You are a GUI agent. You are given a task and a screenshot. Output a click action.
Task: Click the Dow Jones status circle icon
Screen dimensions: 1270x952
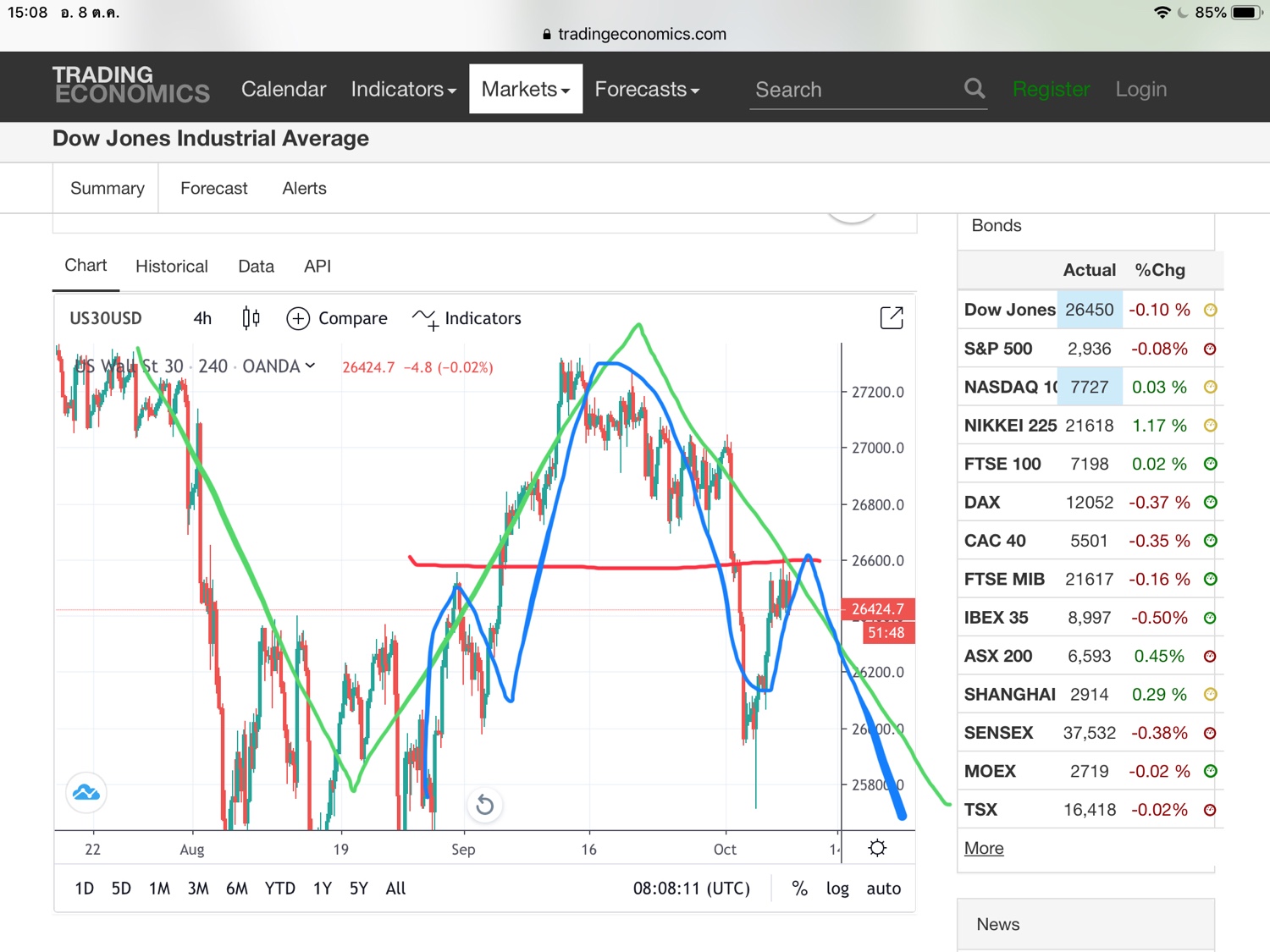coord(1211,310)
